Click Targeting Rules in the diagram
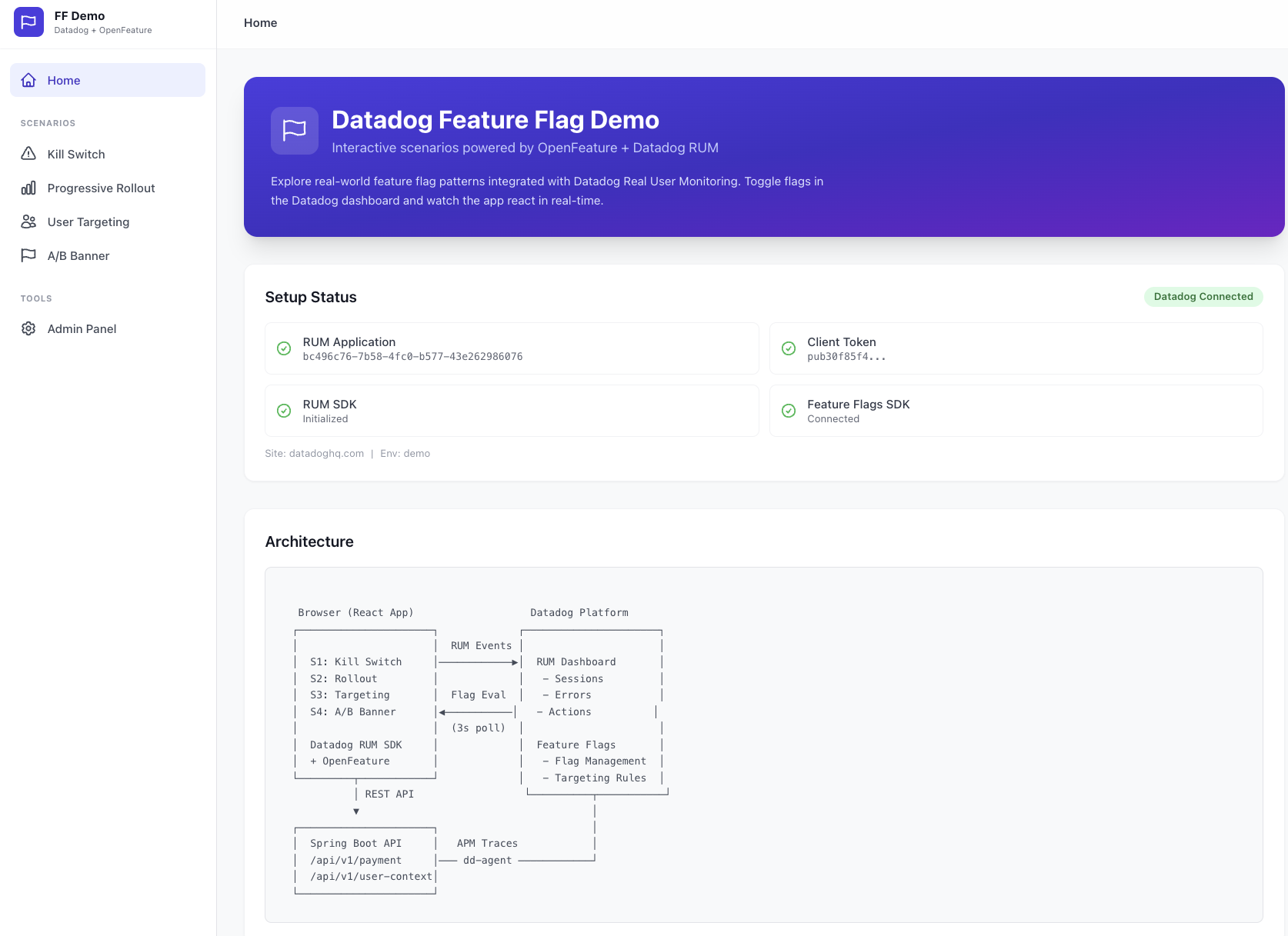The height and width of the screenshot is (936, 1288). pyautogui.click(x=600, y=778)
